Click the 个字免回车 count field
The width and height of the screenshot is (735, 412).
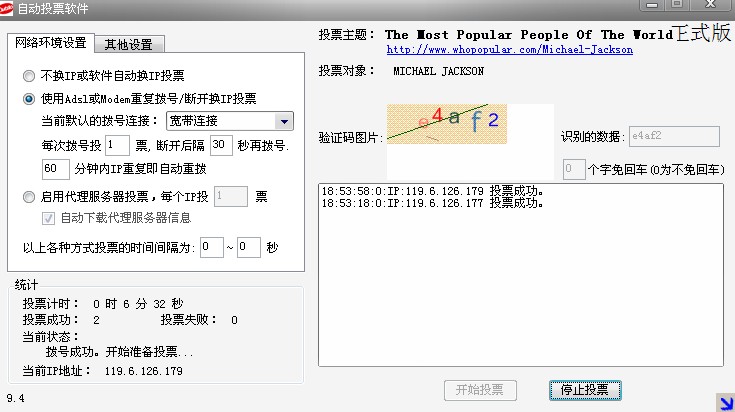[574, 169]
